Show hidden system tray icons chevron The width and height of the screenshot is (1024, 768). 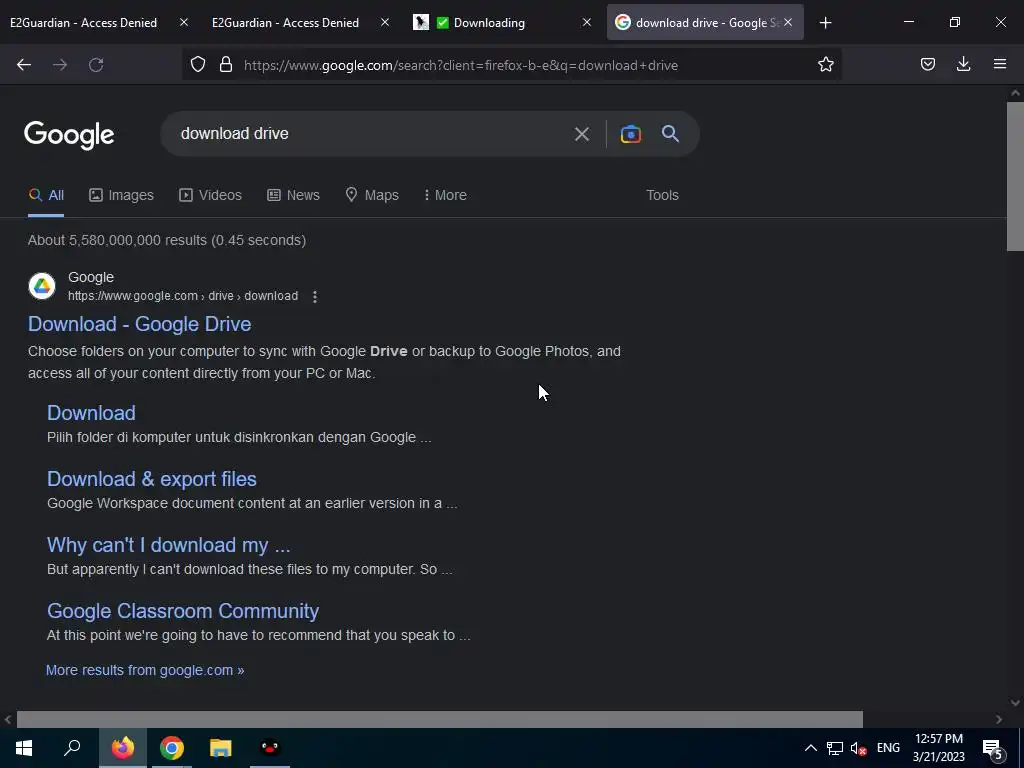[810, 748]
